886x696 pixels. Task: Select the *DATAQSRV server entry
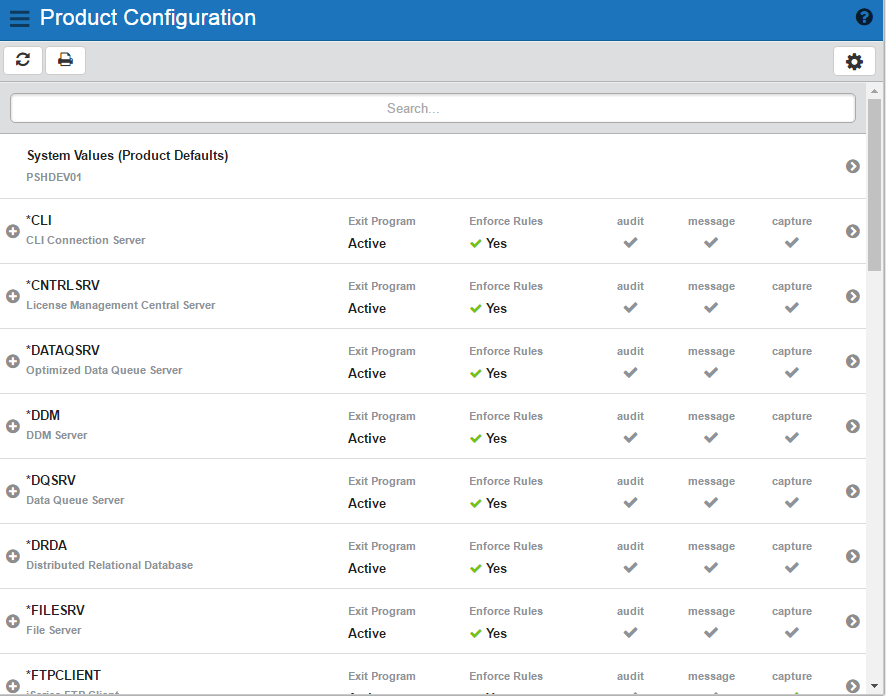point(63,351)
